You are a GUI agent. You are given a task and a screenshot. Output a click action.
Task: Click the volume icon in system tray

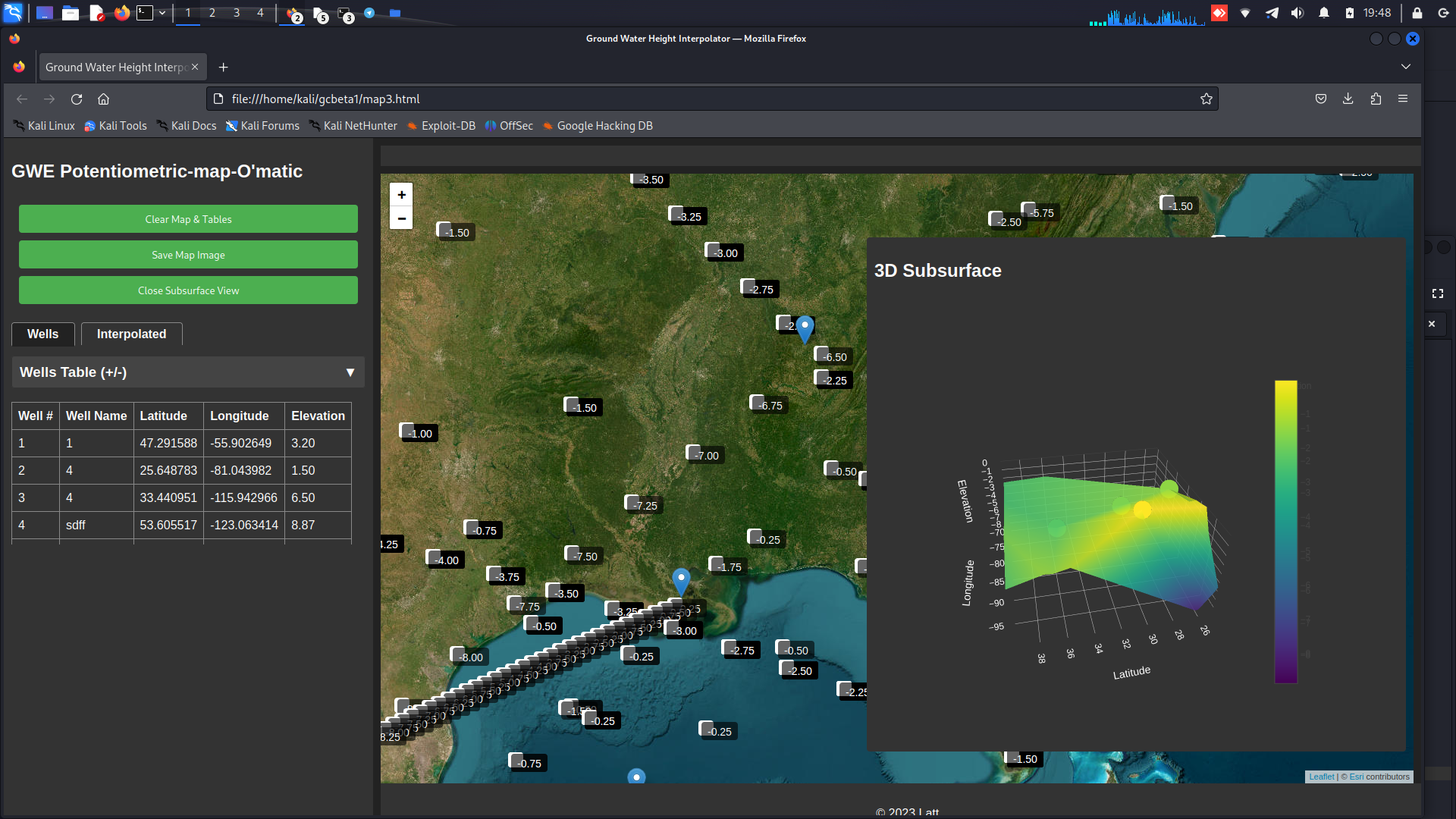point(1298,13)
